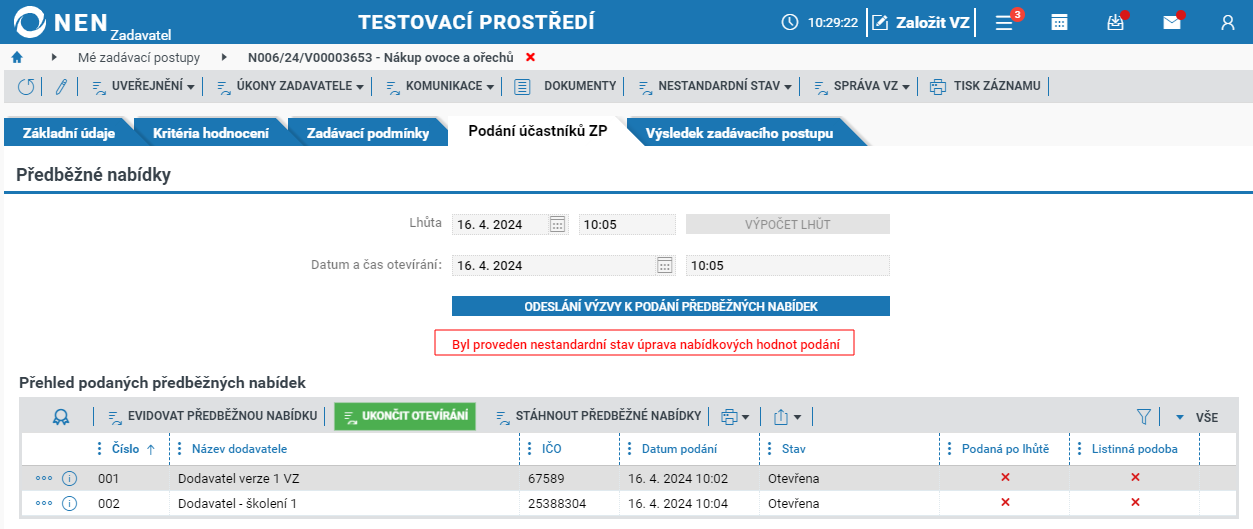This screenshot has height=529, width=1253.
Task: Click the filter funnel icon
Action: 1144,417
